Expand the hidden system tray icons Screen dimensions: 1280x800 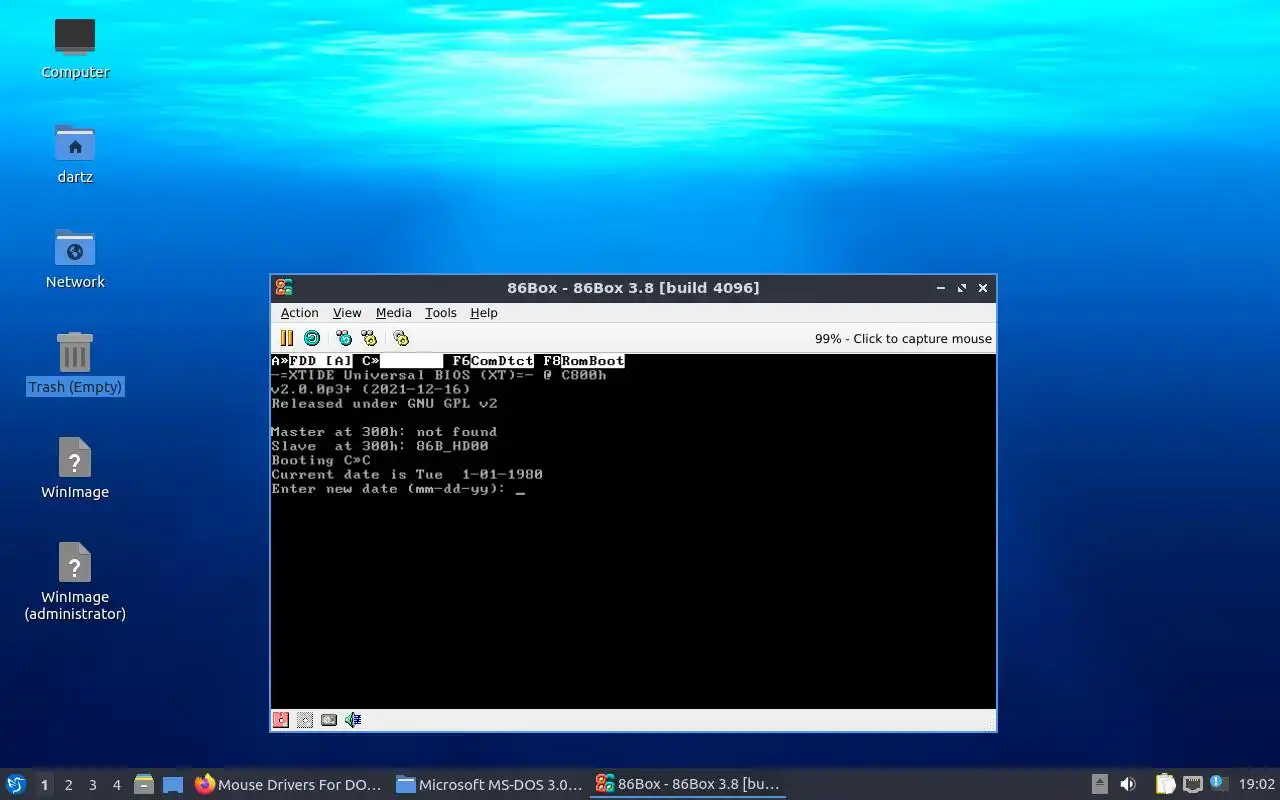click(1099, 785)
